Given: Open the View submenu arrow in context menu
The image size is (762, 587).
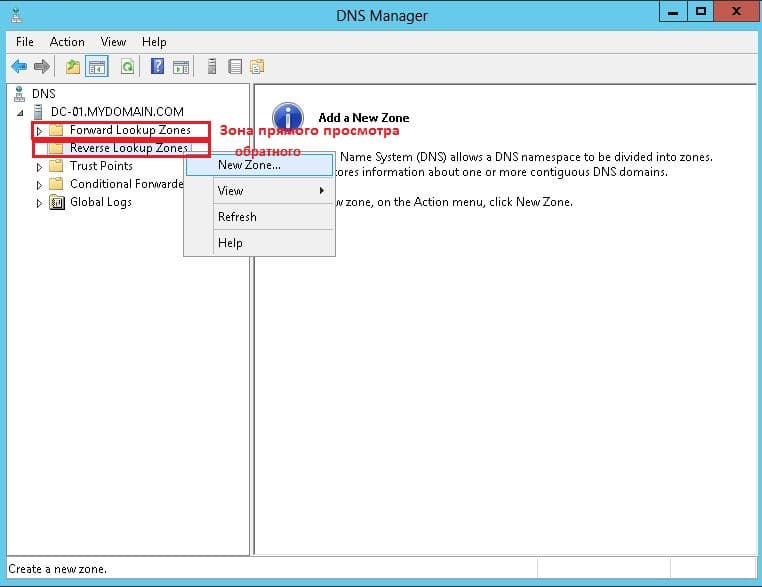Looking at the screenshot, I should coord(322,190).
